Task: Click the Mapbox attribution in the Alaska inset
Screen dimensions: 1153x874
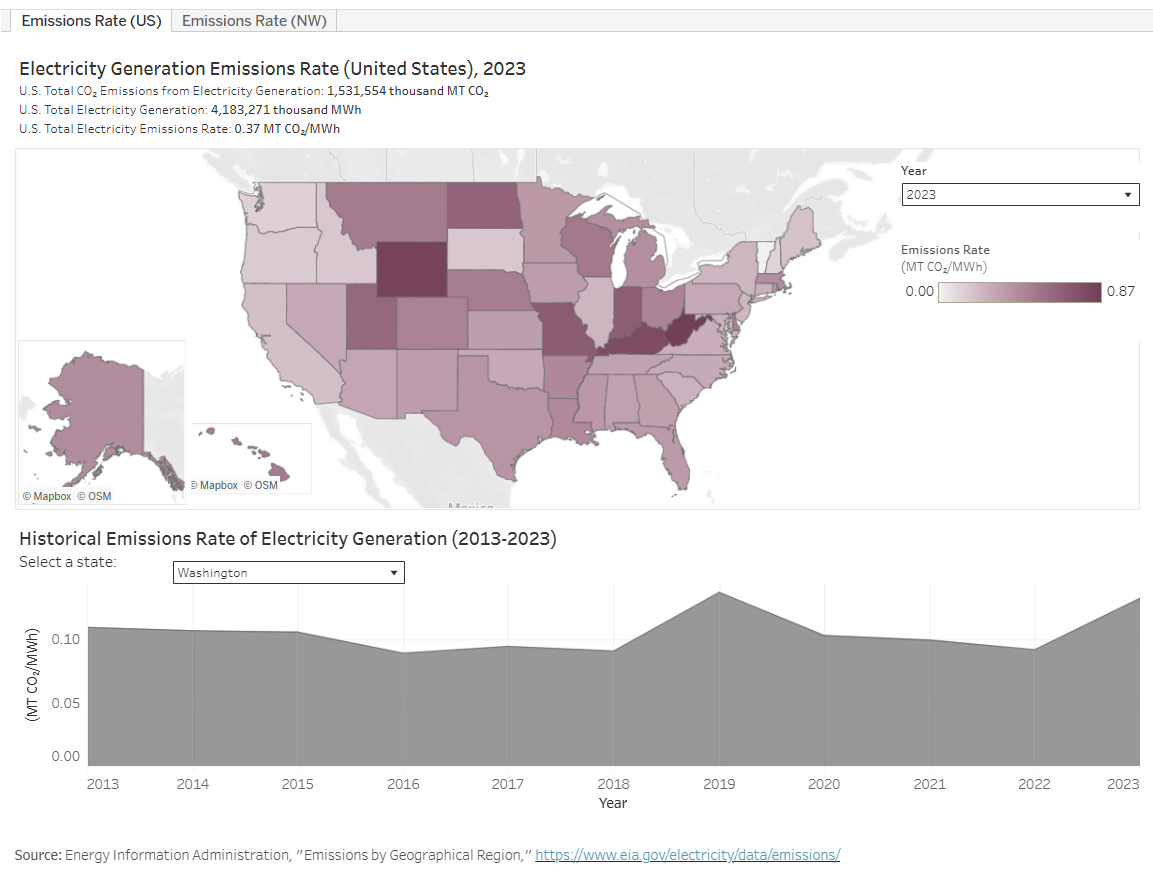Action: pos(47,496)
